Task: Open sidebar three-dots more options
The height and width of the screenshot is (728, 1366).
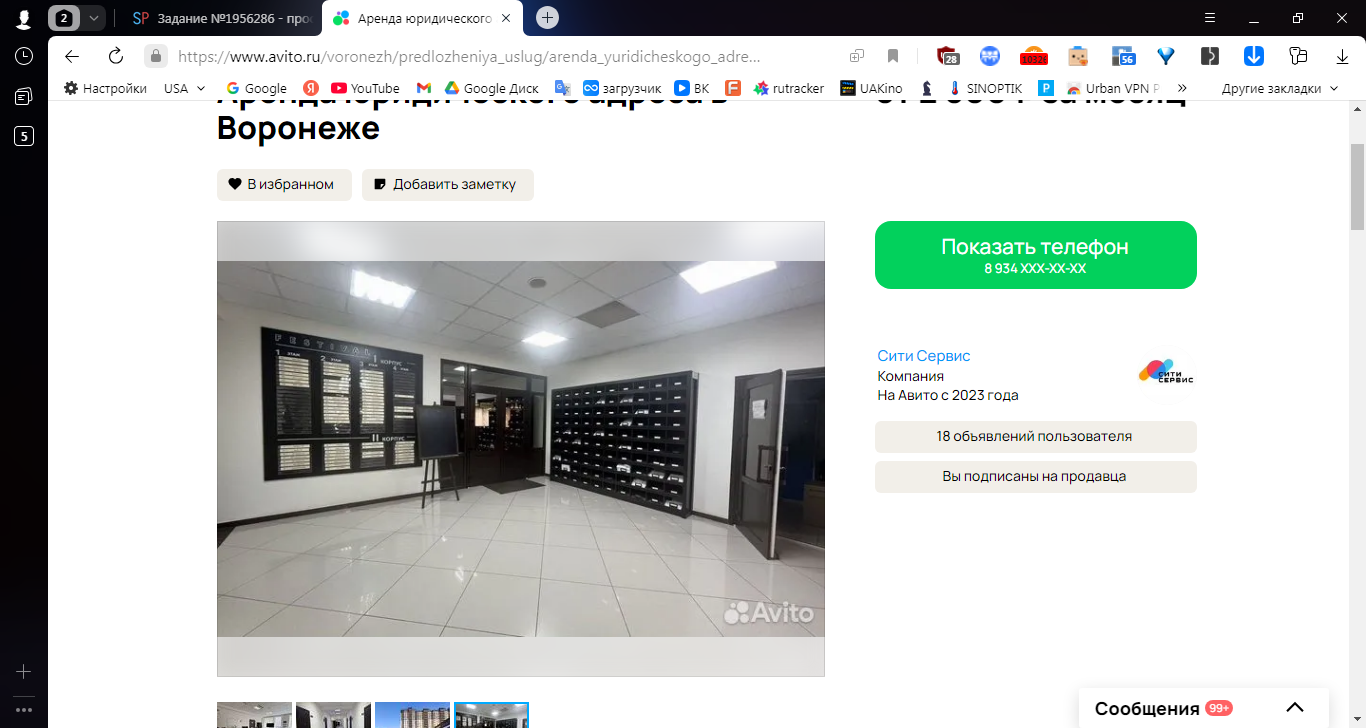Action: click(24, 709)
